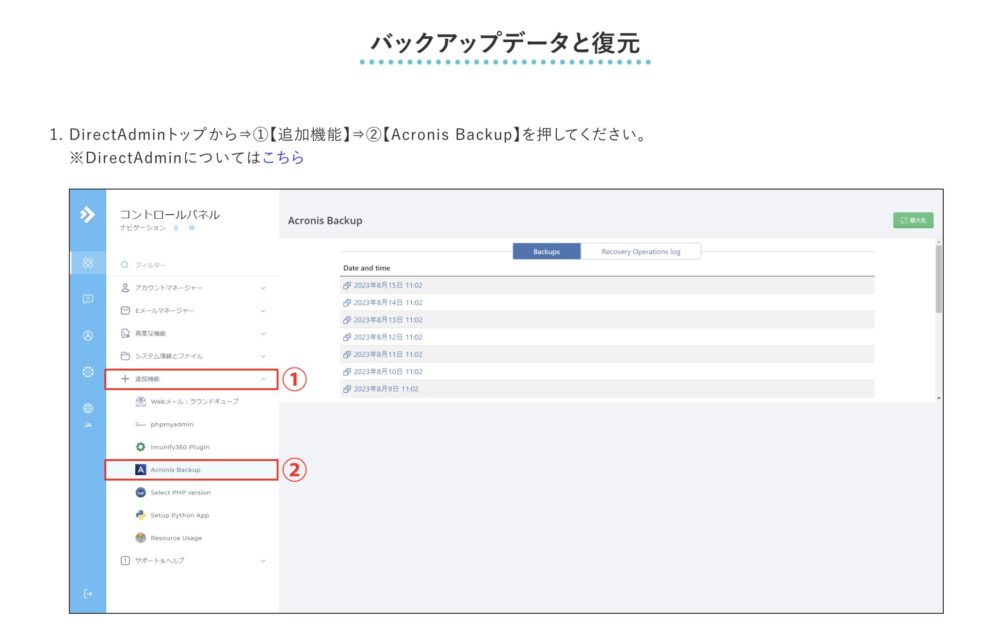
Task: Open backup dated 2023年8月13日 11:02
Action: point(388,320)
